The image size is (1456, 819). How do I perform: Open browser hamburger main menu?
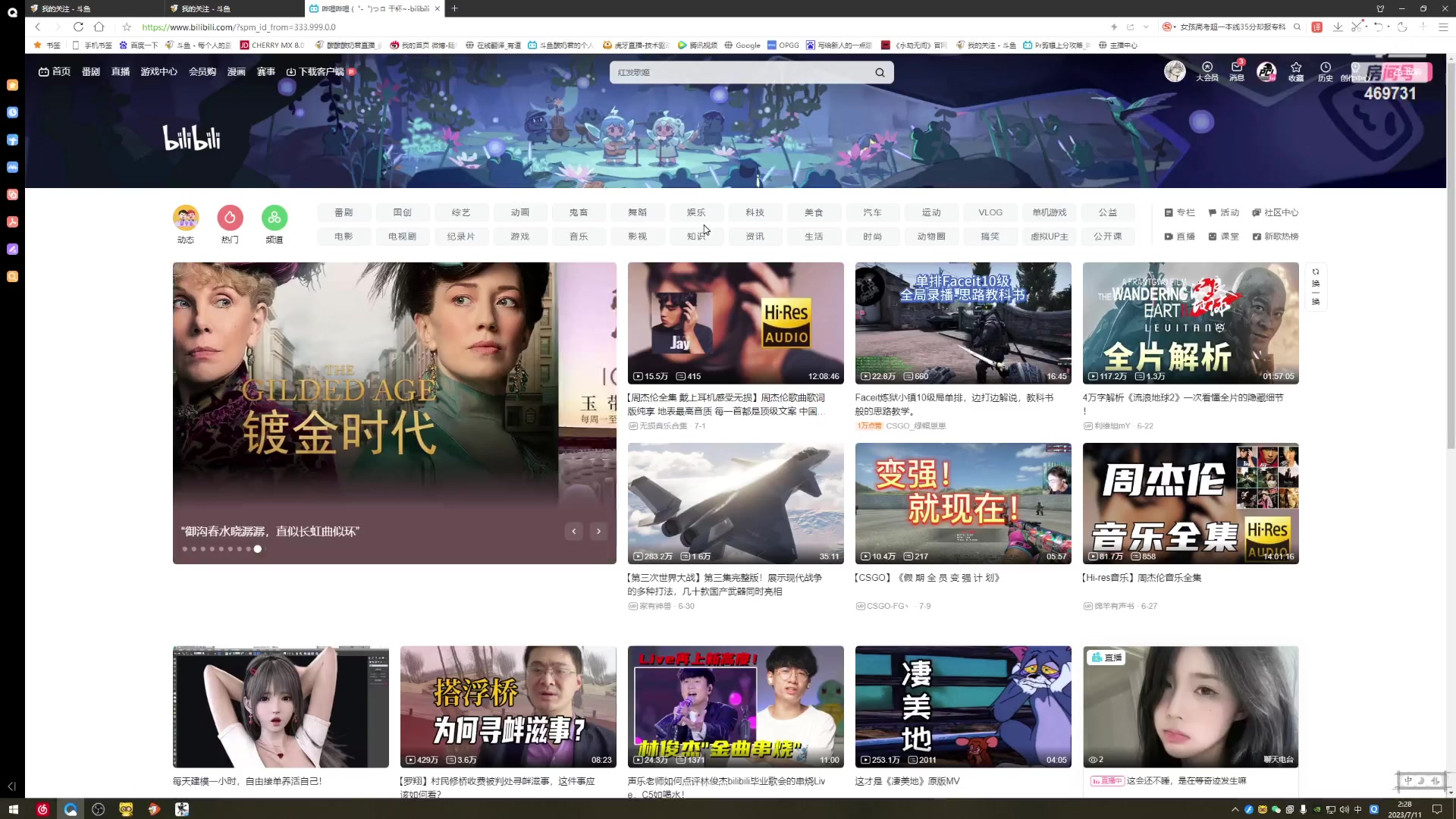[1443, 27]
